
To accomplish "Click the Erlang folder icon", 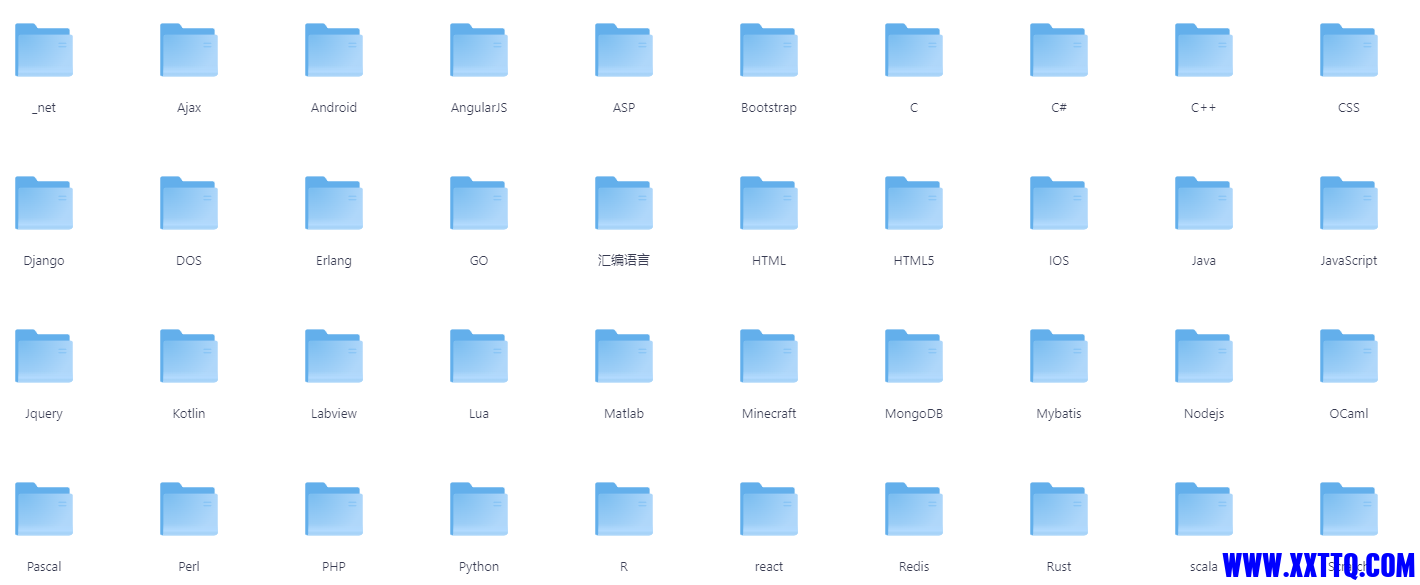I will pyautogui.click(x=334, y=203).
